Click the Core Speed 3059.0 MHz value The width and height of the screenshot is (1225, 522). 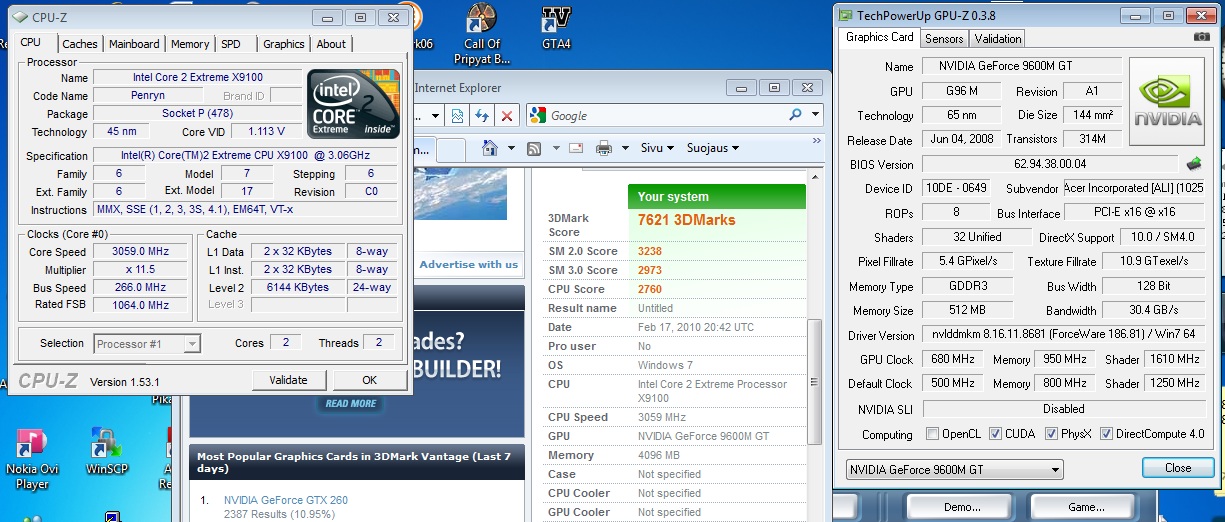(x=140, y=252)
